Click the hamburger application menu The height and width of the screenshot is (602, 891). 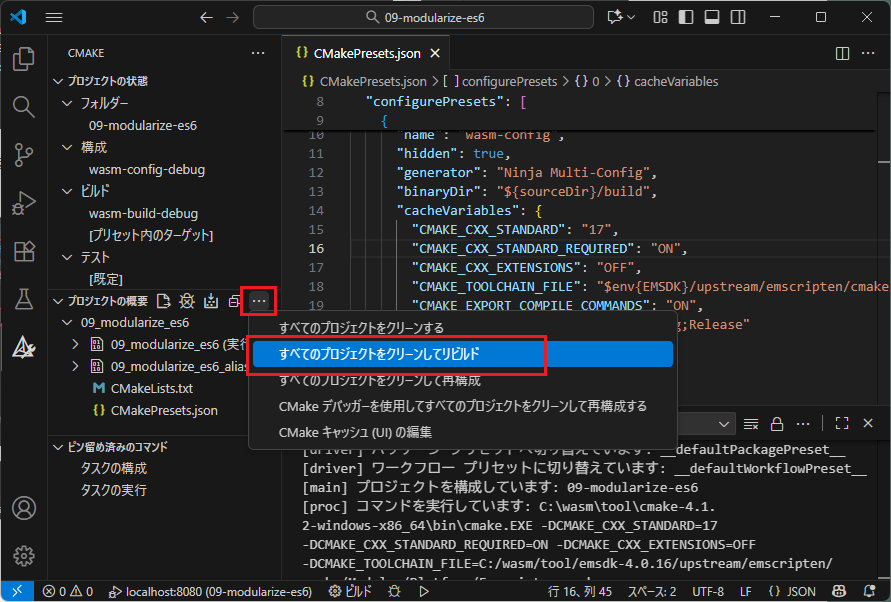[x=54, y=18]
